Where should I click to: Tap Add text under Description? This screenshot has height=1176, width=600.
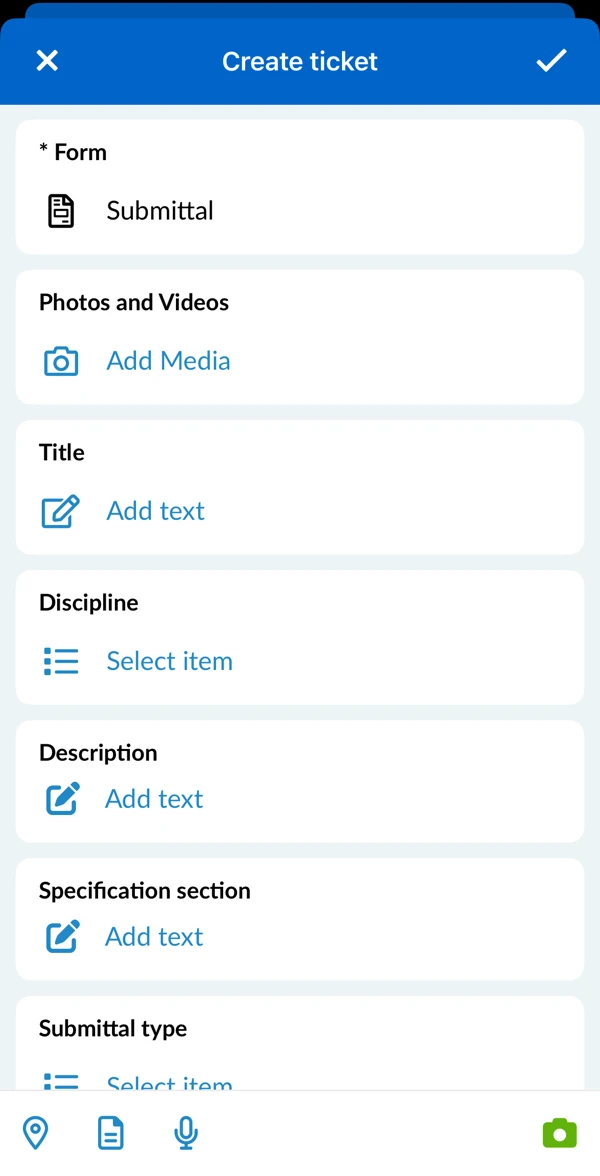click(154, 800)
